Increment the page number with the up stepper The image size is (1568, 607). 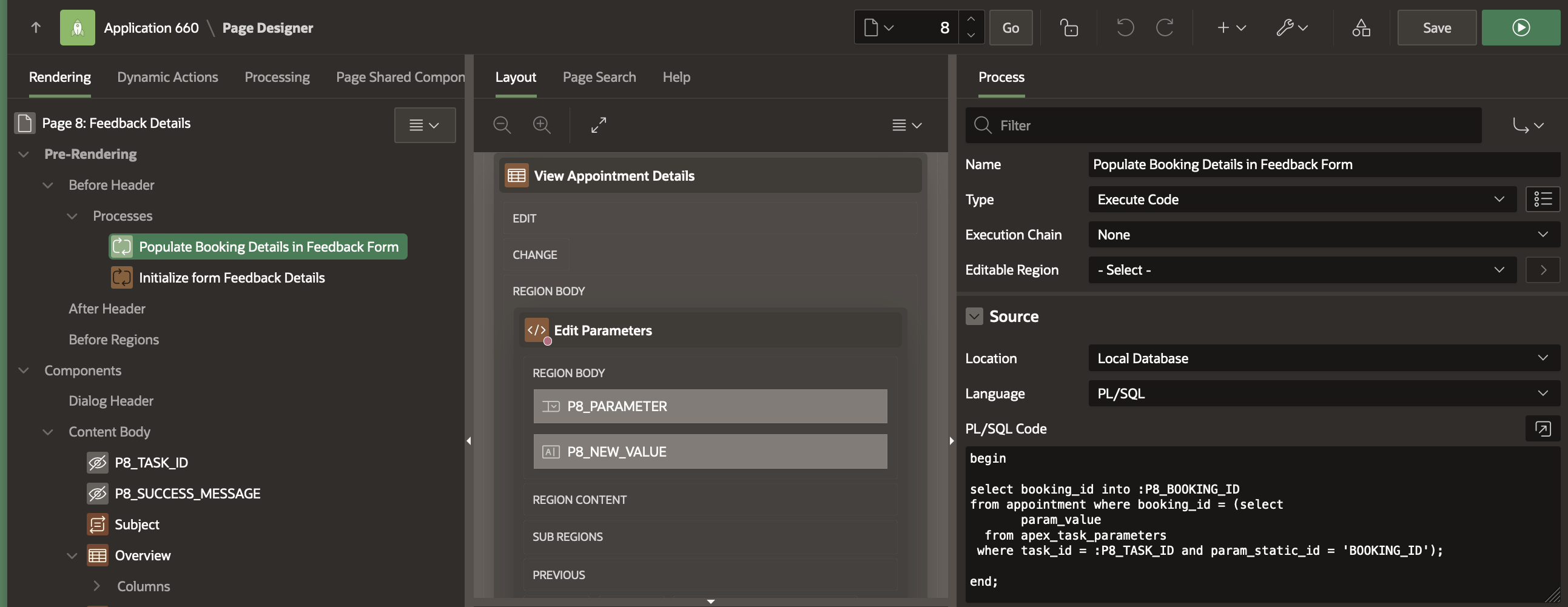point(971,19)
